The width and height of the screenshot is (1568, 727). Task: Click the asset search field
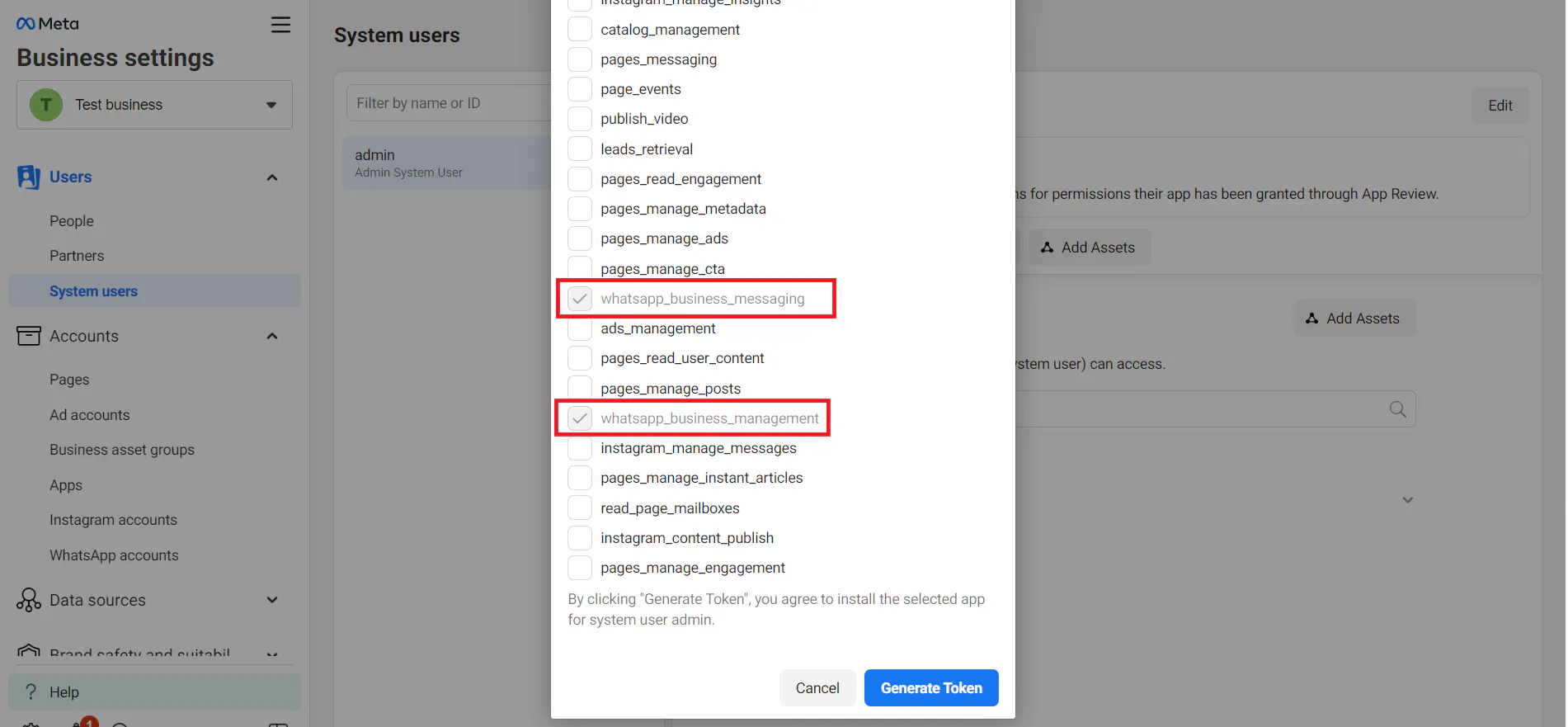[x=1214, y=409]
